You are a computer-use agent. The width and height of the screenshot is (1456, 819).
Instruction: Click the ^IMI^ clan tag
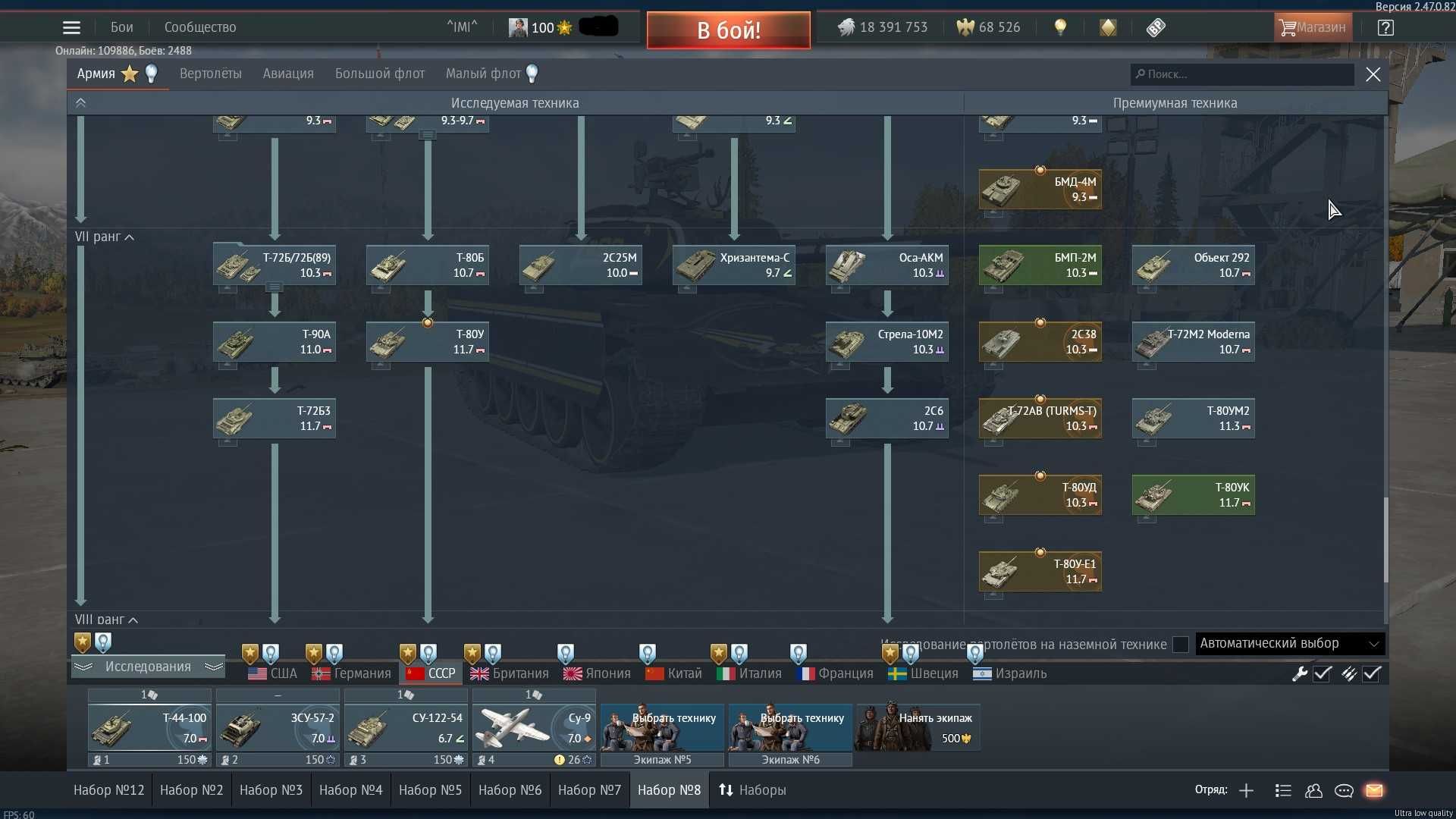pos(462,27)
